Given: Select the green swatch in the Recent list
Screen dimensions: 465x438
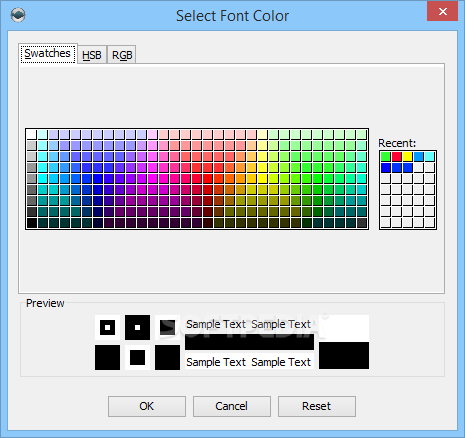Looking at the screenshot, I should 386,156.
